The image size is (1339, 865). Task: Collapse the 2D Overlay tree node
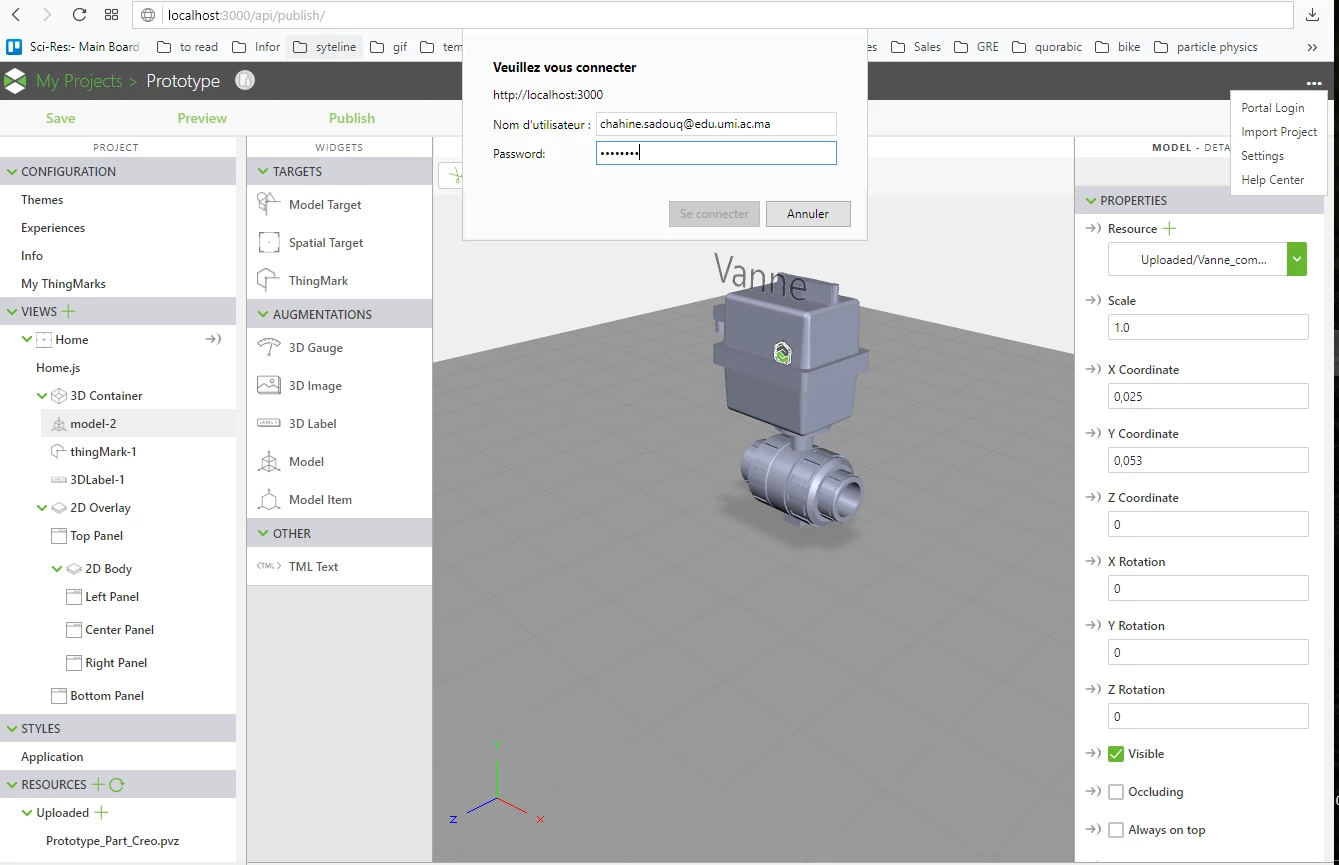tap(42, 507)
